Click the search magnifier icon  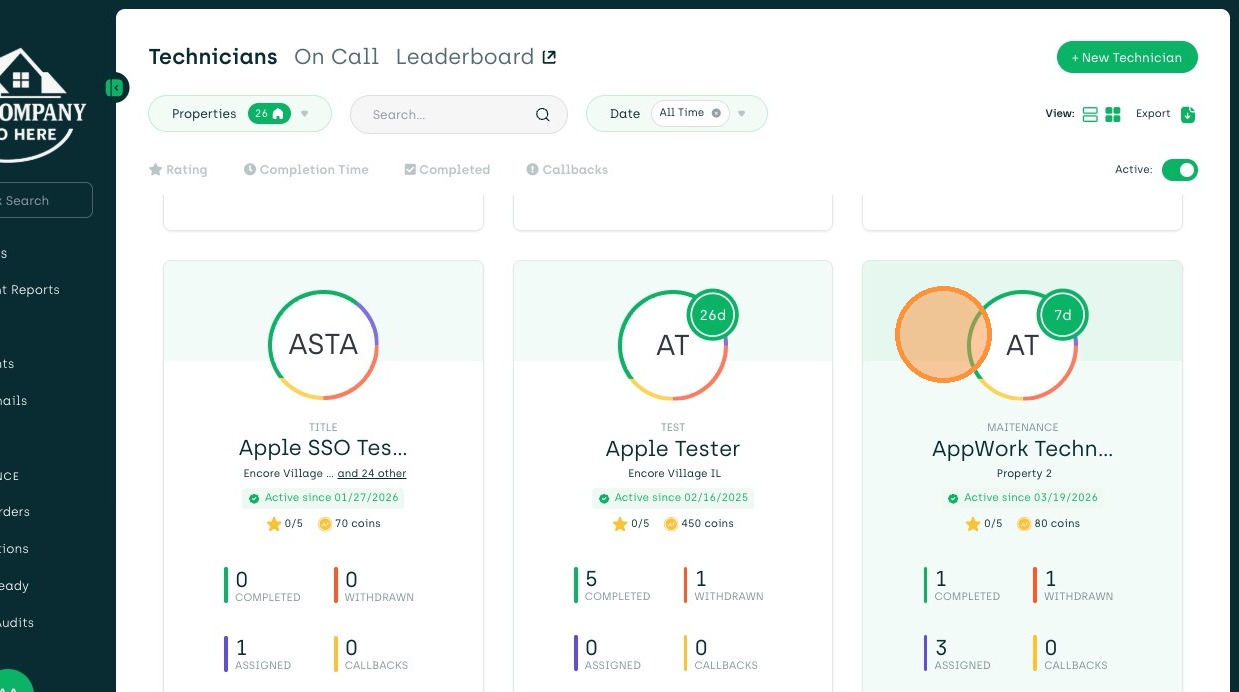(x=543, y=114)
